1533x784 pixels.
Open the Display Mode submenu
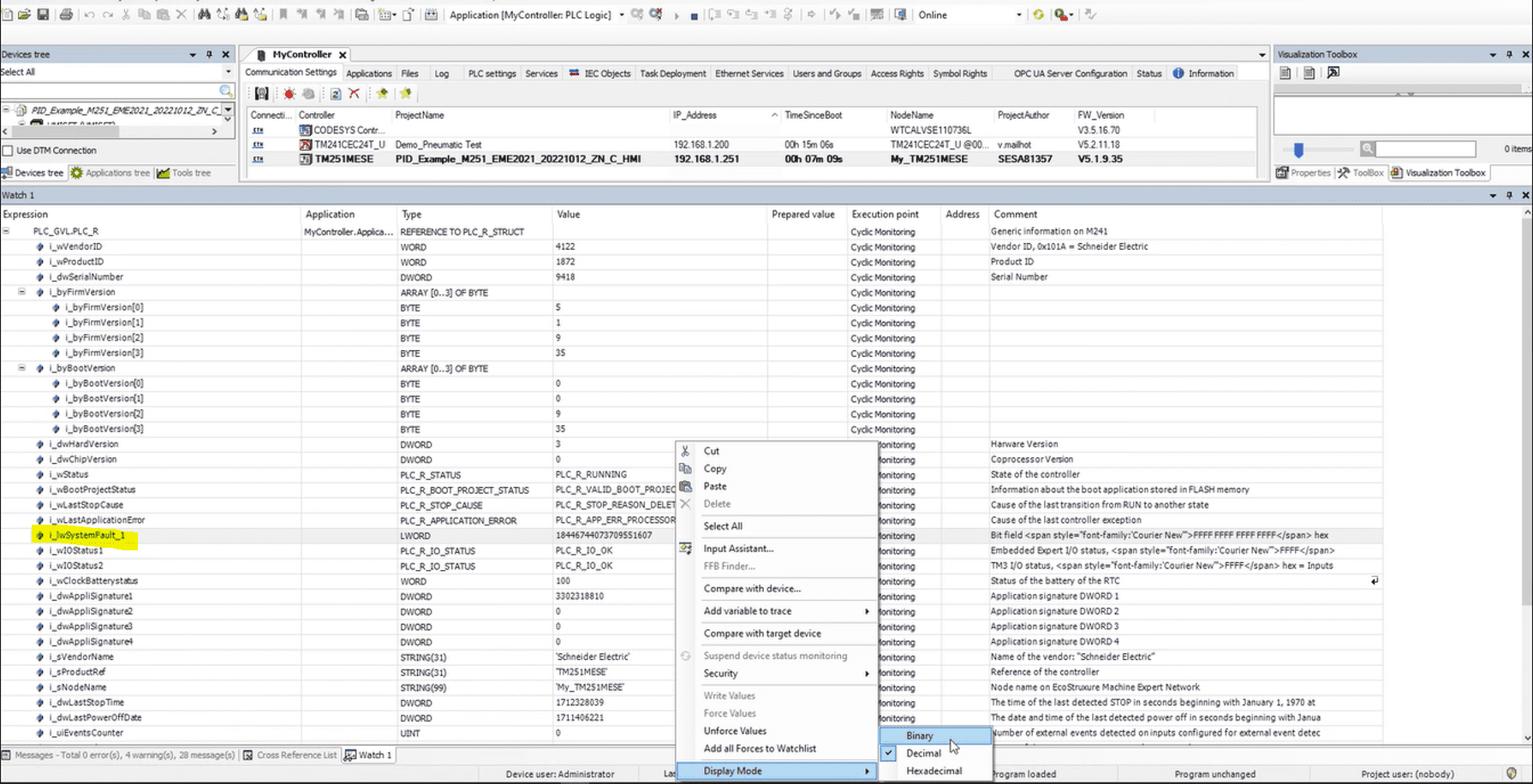pyautogui.click(x=777, y=771)
